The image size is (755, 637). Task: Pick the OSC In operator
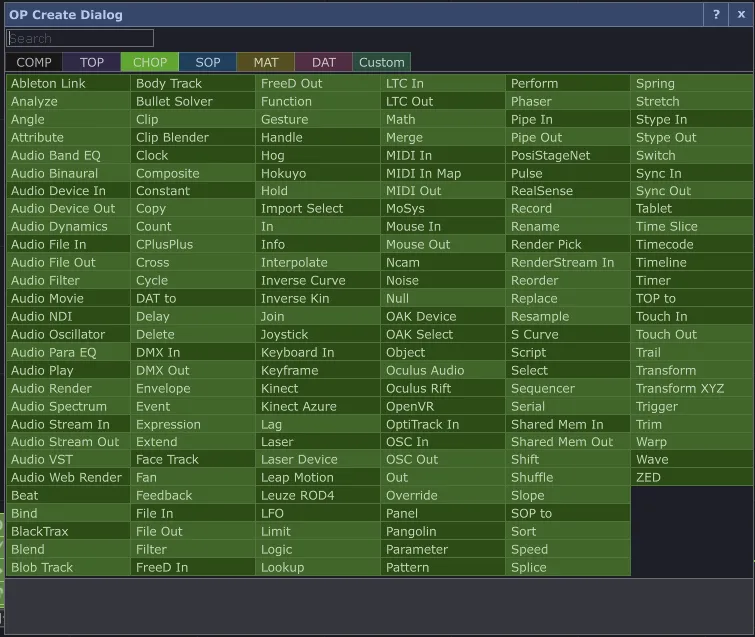pyautogui.click(x=443, y=442)
